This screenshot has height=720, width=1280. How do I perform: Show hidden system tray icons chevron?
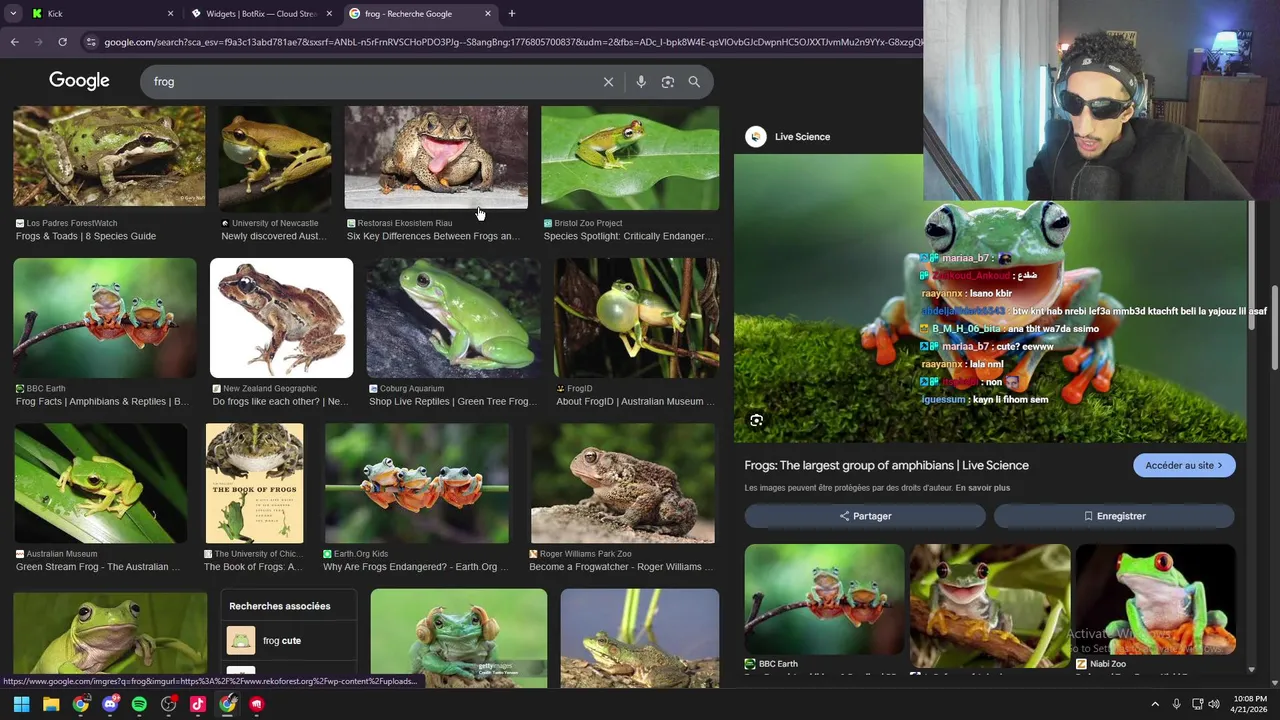1155,704
